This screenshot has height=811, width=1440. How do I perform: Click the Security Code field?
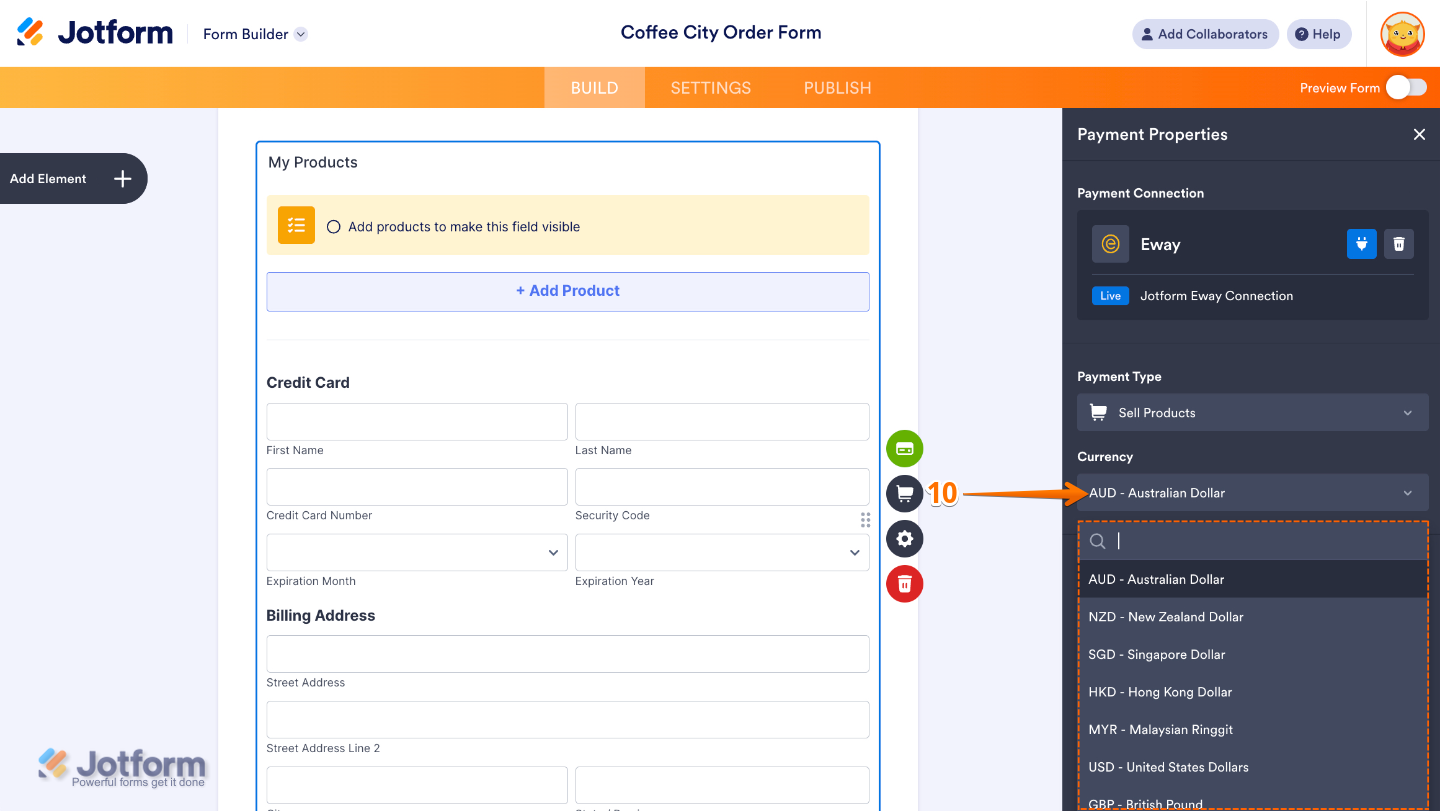[x=722, y=487]
